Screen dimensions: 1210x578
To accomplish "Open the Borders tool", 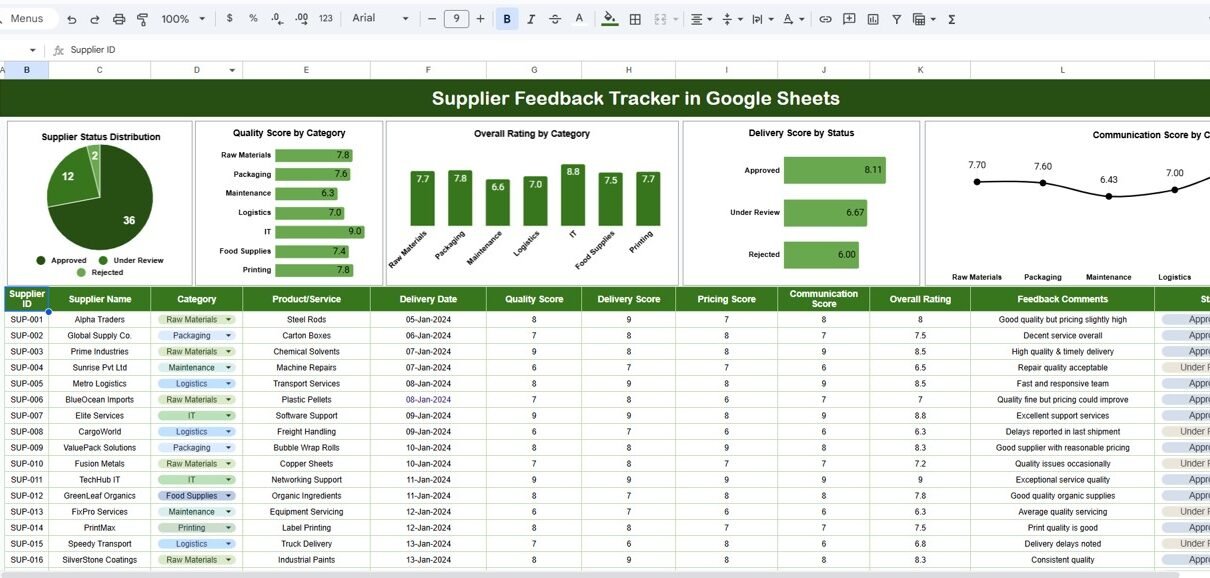I will click(635, 19).
